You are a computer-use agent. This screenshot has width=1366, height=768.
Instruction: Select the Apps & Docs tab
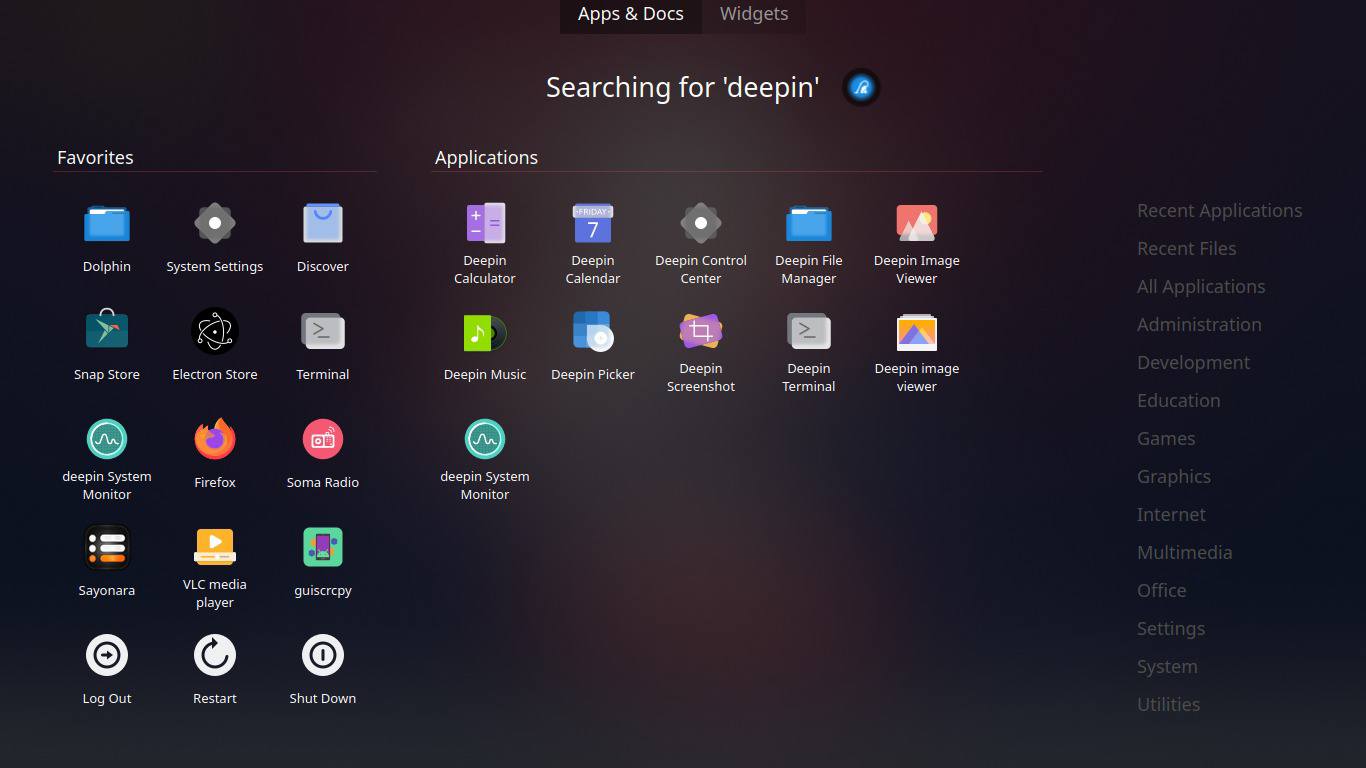click(x=631, y=15)
